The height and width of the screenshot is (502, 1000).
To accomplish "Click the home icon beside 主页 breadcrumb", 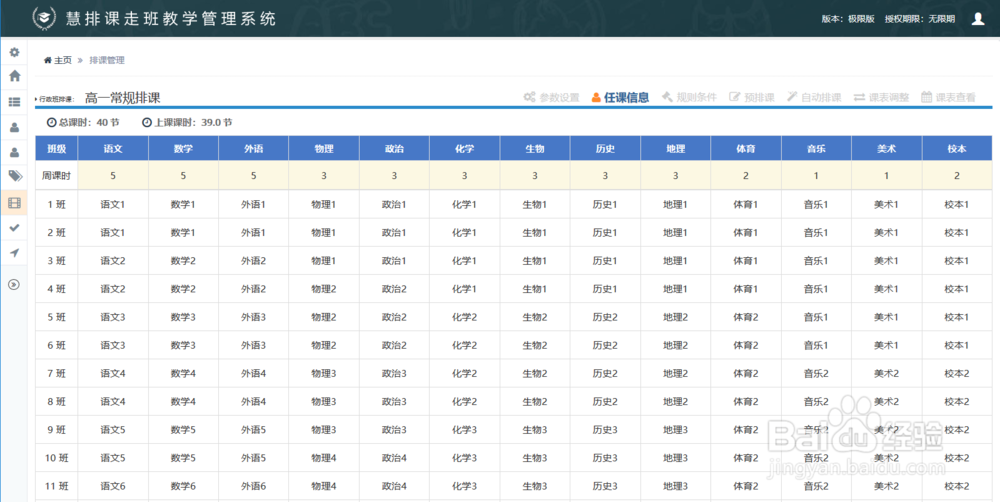I will (48, 60).
